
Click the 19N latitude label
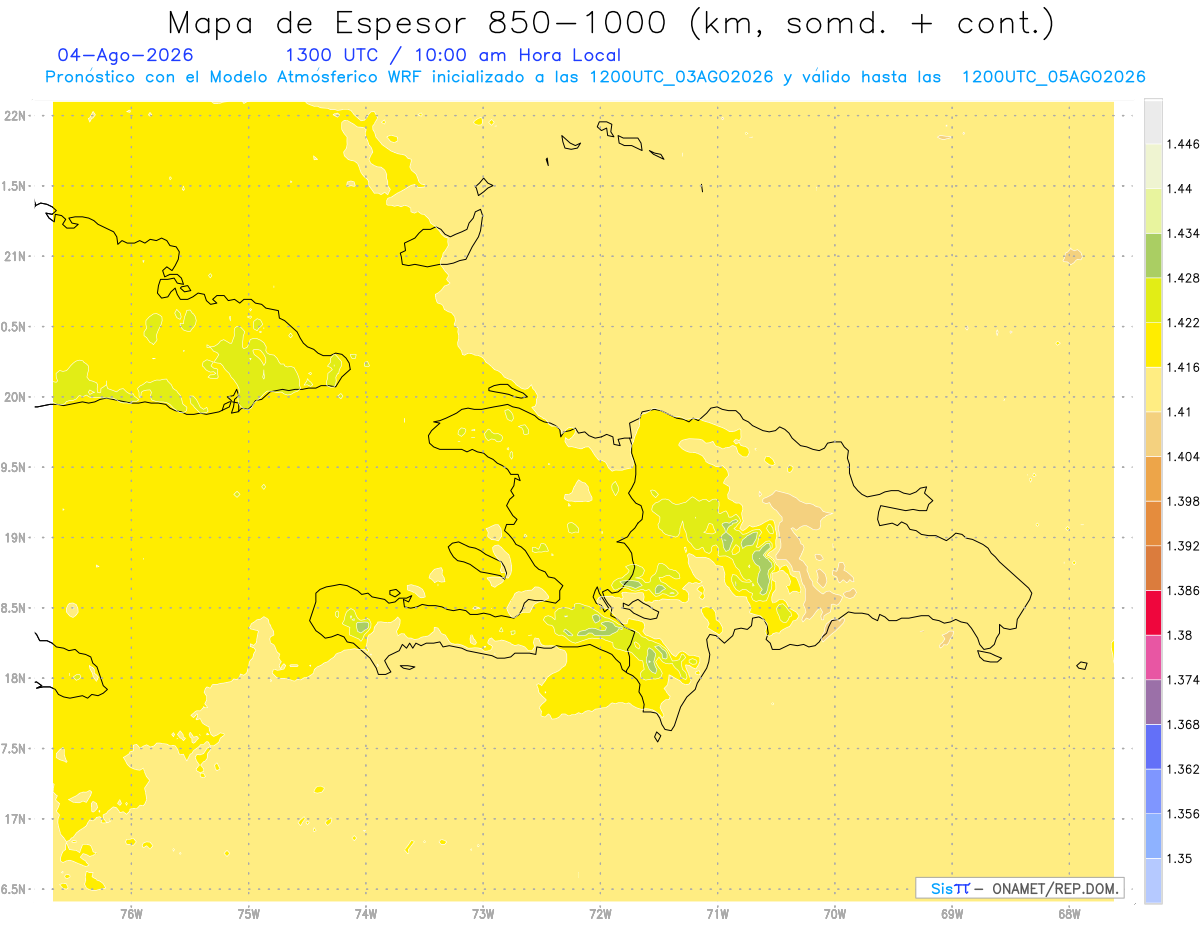[15, 538]
